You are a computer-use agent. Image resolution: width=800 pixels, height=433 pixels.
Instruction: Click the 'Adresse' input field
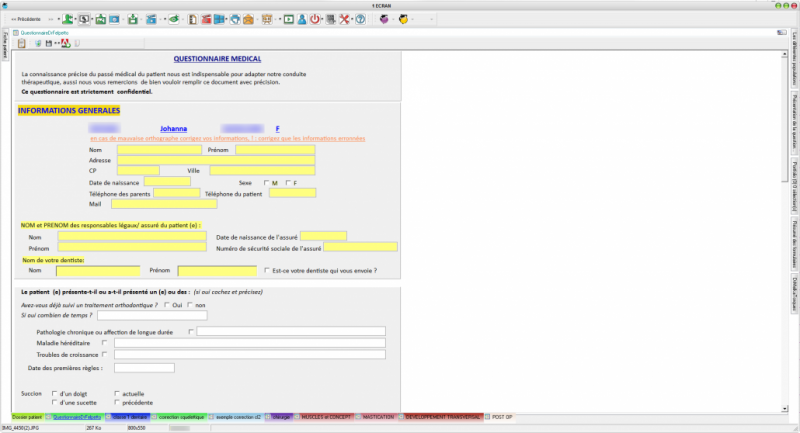pos(215,160)
